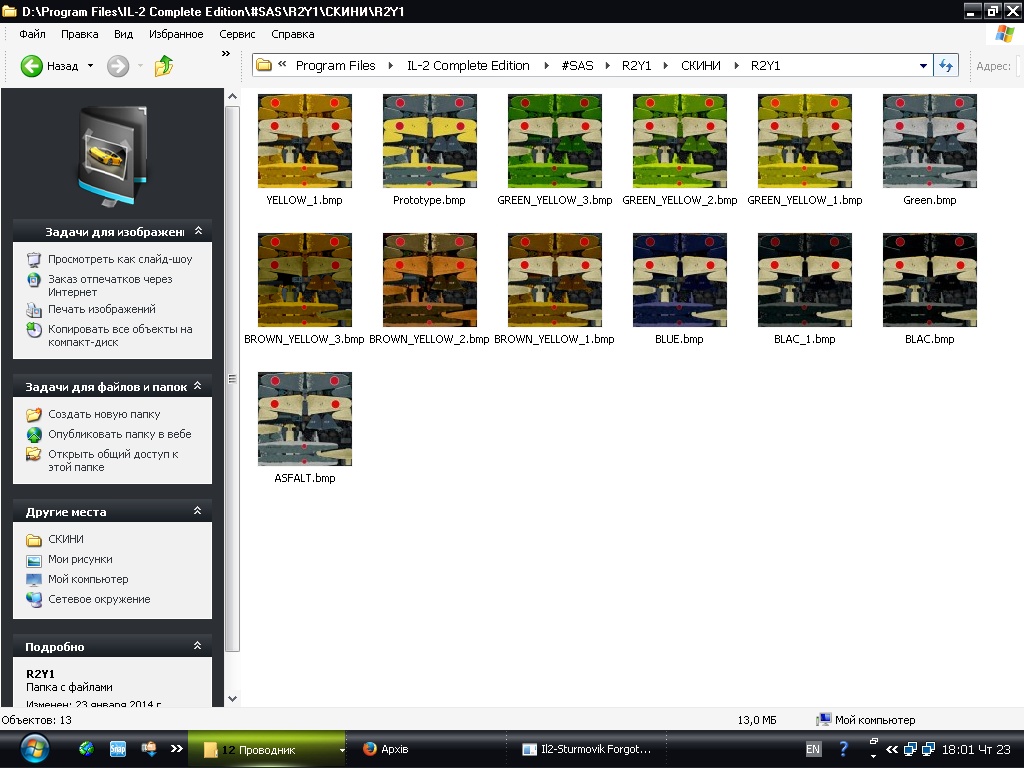The image size is (1024, 768).
Task: Navigate to СКИНИ breadcrumb segment
Action: 701,65
